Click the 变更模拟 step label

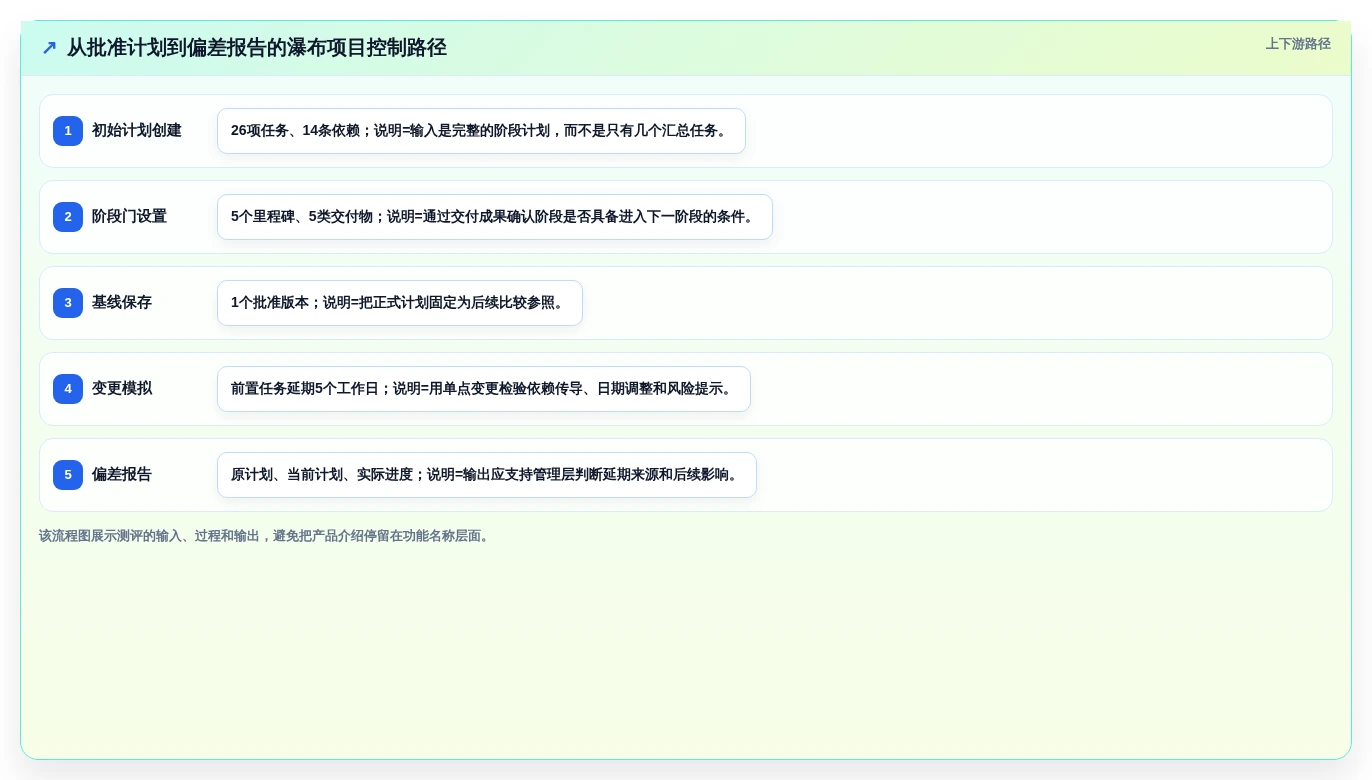122,389
